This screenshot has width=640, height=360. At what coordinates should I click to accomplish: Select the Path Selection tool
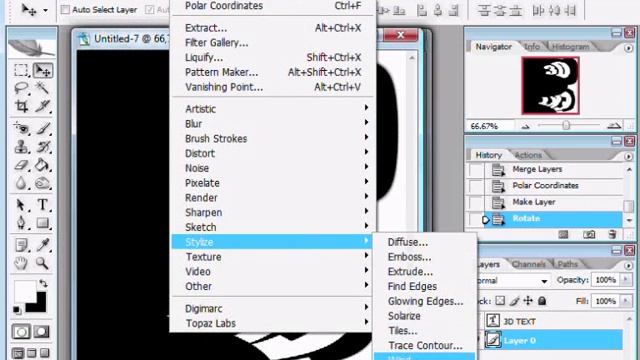pyautogui.click(x=21, y=204)
